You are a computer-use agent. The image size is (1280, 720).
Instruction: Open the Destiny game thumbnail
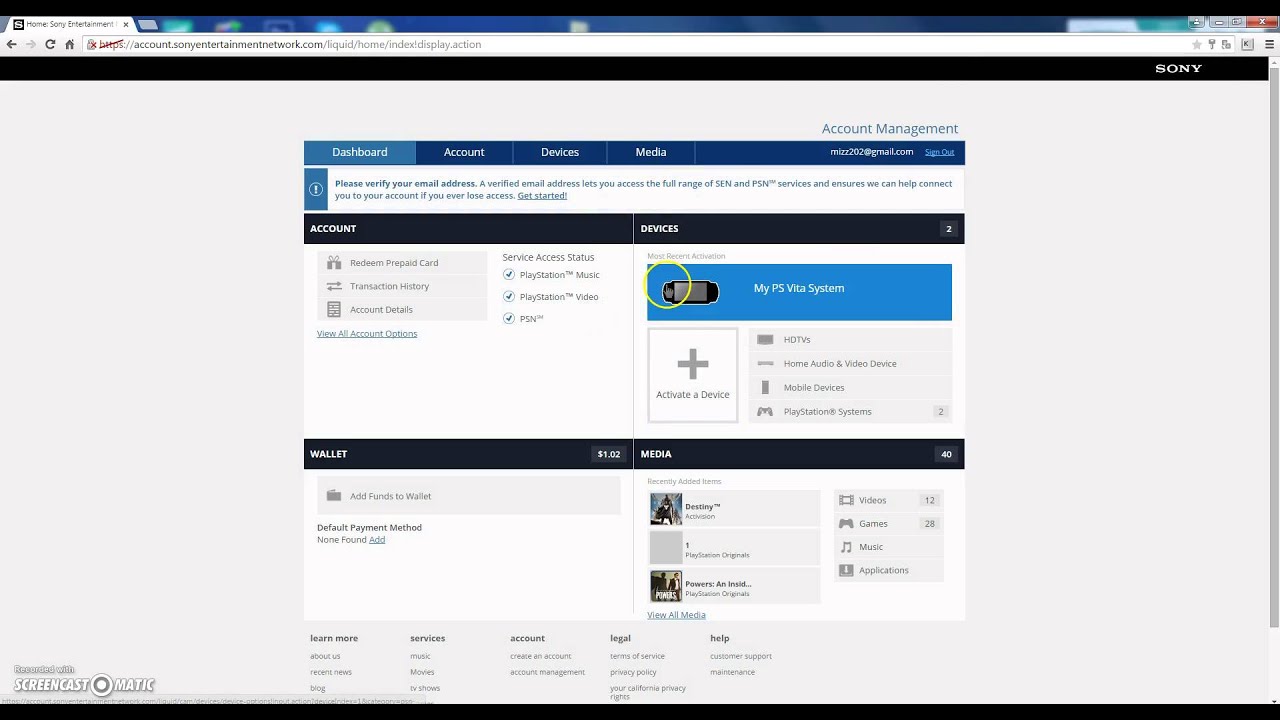pos(666,509)
